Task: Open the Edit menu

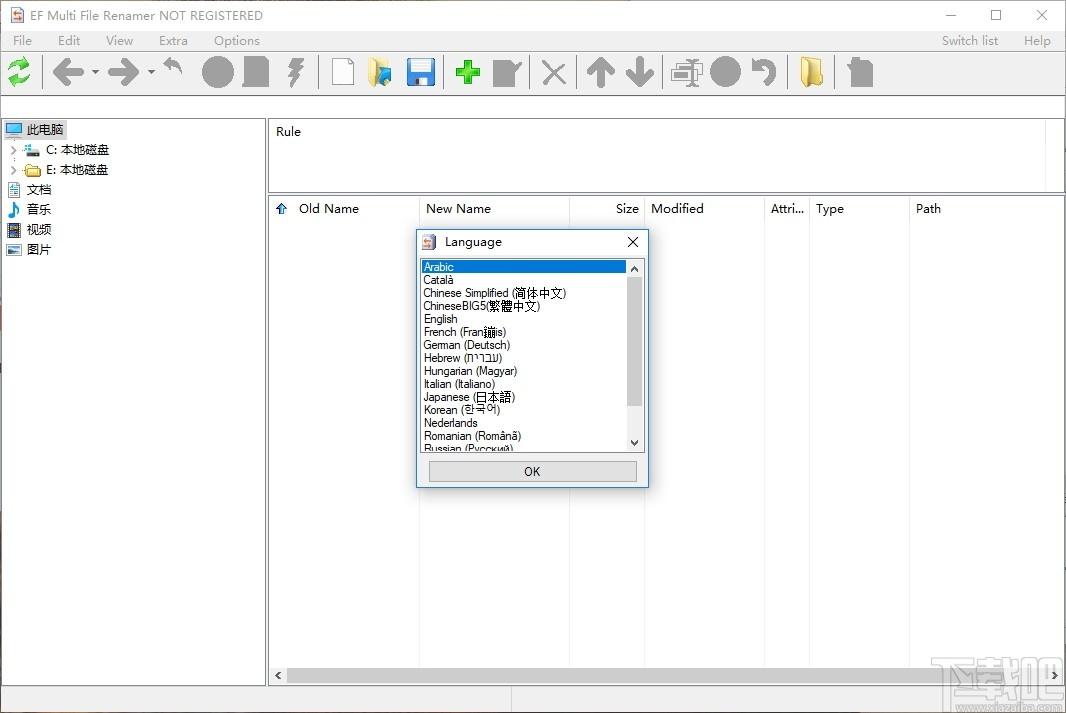Action: (69, 41)
